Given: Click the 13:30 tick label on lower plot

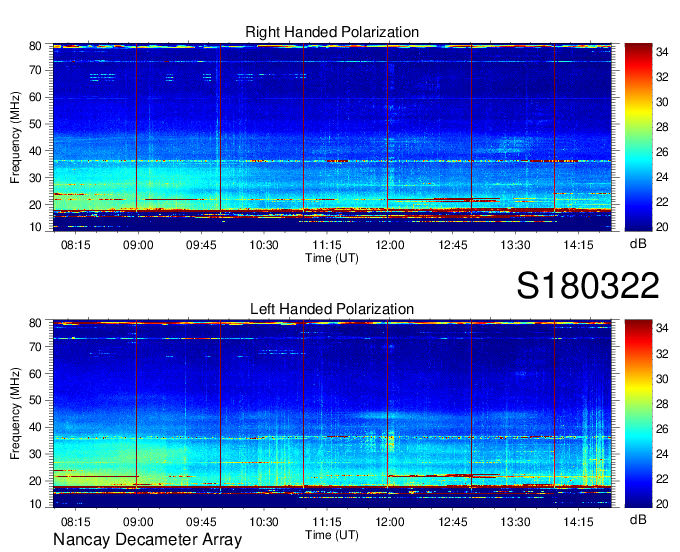Looking at the screenshot, I should click(x=515, y=522).
